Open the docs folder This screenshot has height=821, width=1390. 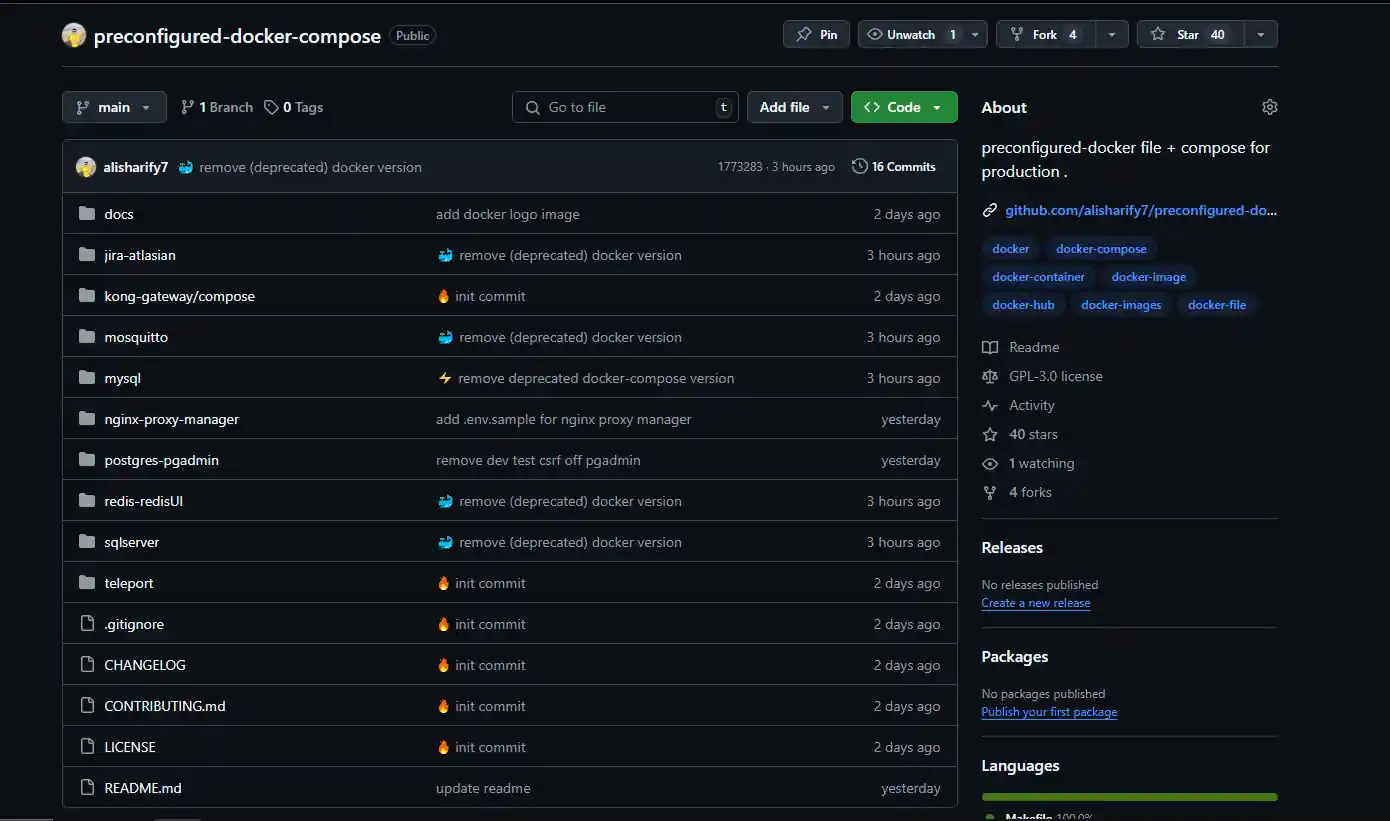pos(118,214)
